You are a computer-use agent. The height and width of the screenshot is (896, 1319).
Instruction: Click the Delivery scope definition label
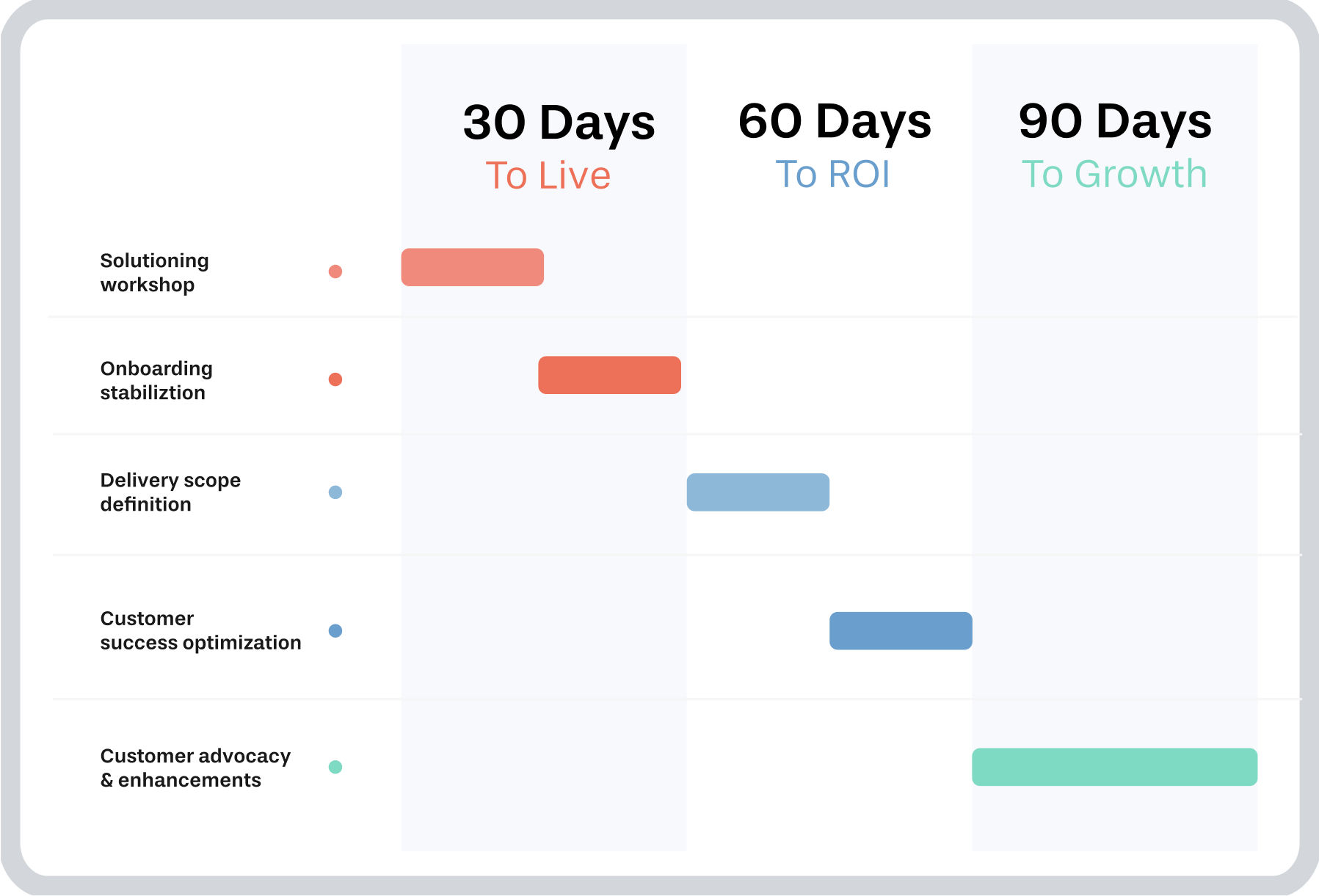click(170, 492)
